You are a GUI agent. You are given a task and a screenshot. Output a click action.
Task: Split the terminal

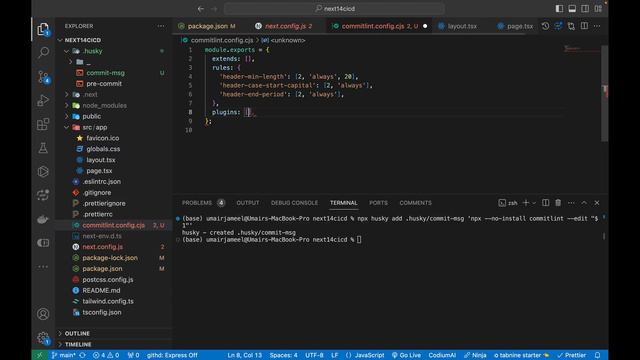(545, 203)
